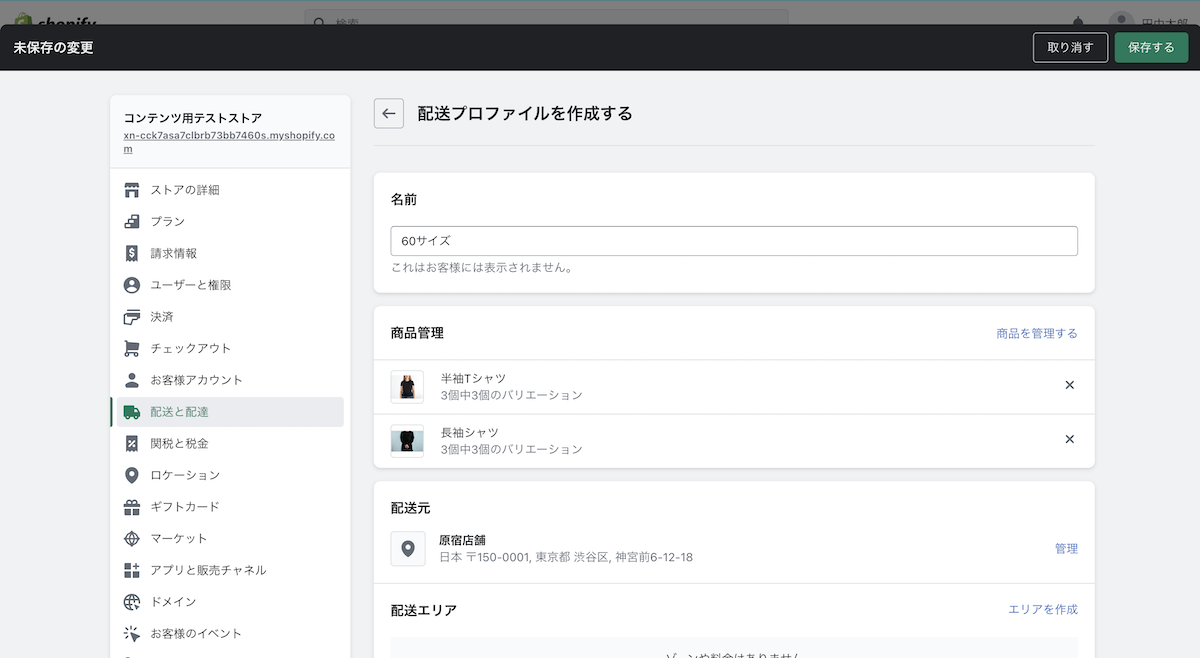Screen dimensions: 1200x658
Task: Open チェックアウト settings page
Action: coord(230,348)
